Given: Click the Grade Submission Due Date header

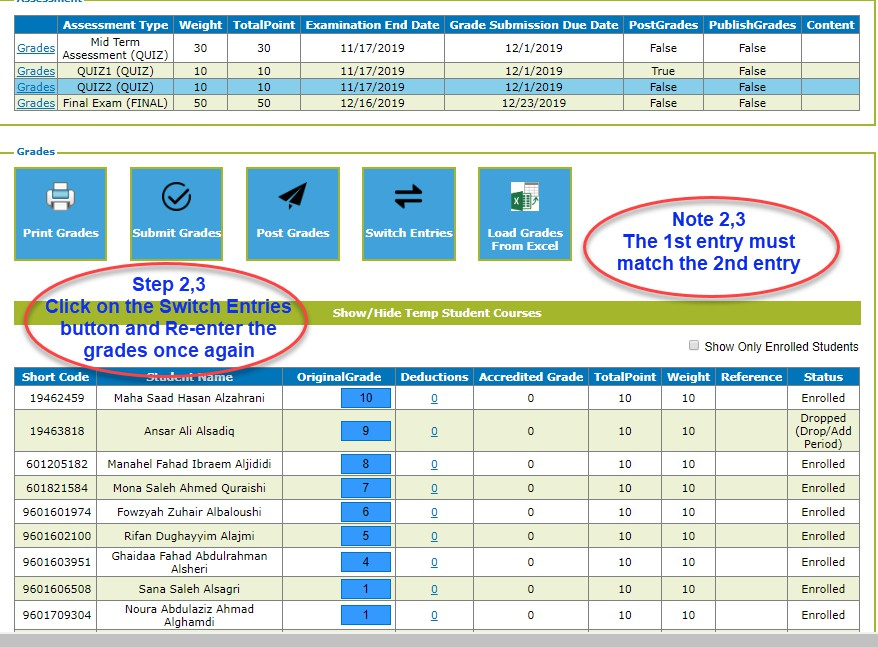Looking at the screenshot, I should (534, 25).
